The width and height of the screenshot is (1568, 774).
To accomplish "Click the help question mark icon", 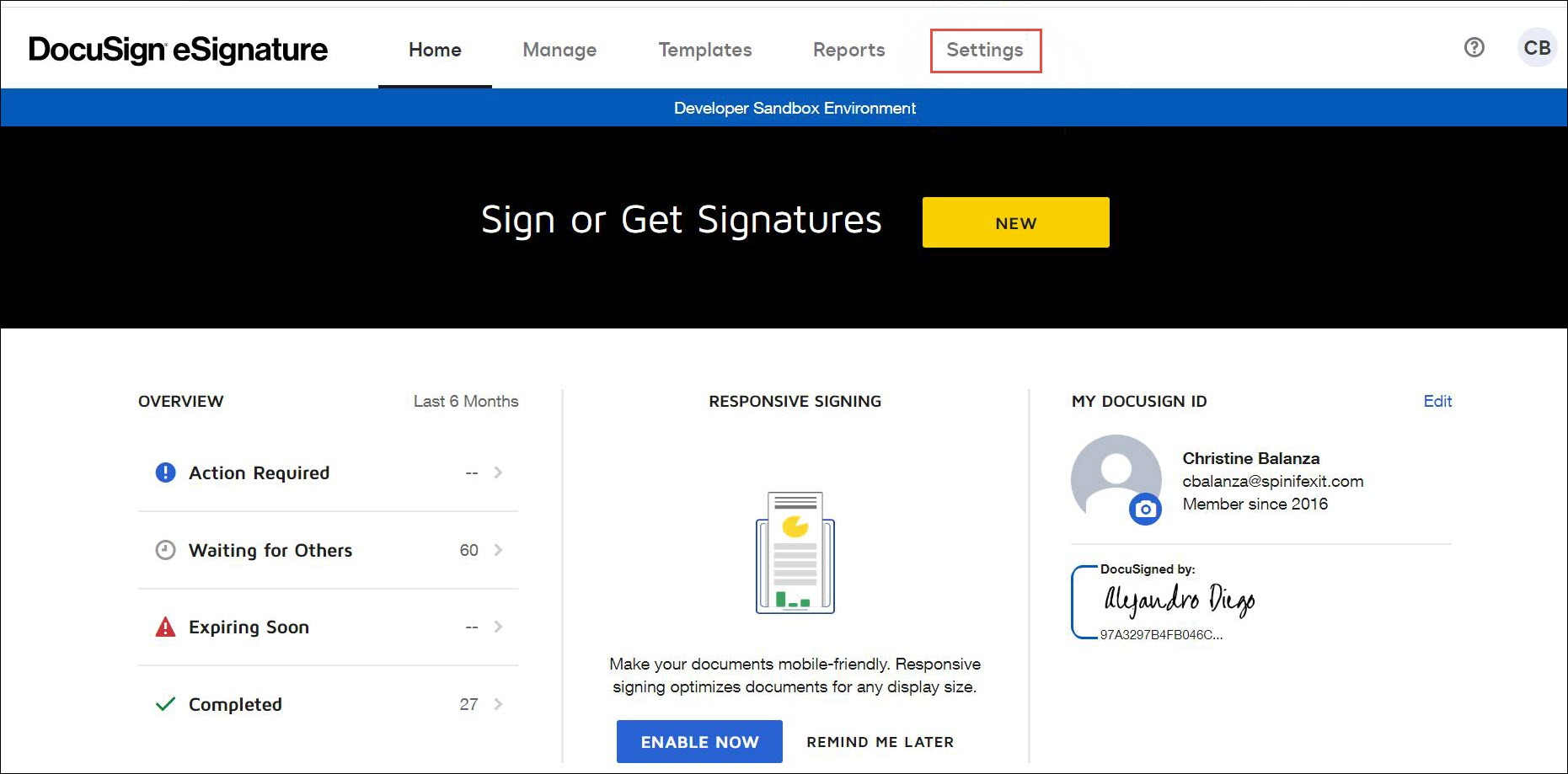I will [1474, 48].
